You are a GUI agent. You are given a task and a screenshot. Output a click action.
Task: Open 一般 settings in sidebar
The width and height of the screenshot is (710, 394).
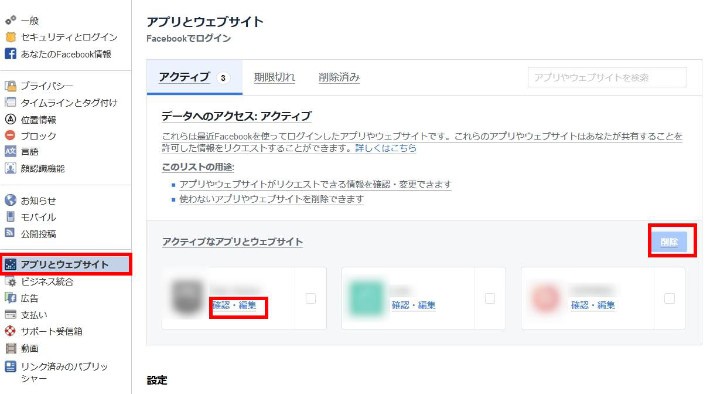coord(30,21)
